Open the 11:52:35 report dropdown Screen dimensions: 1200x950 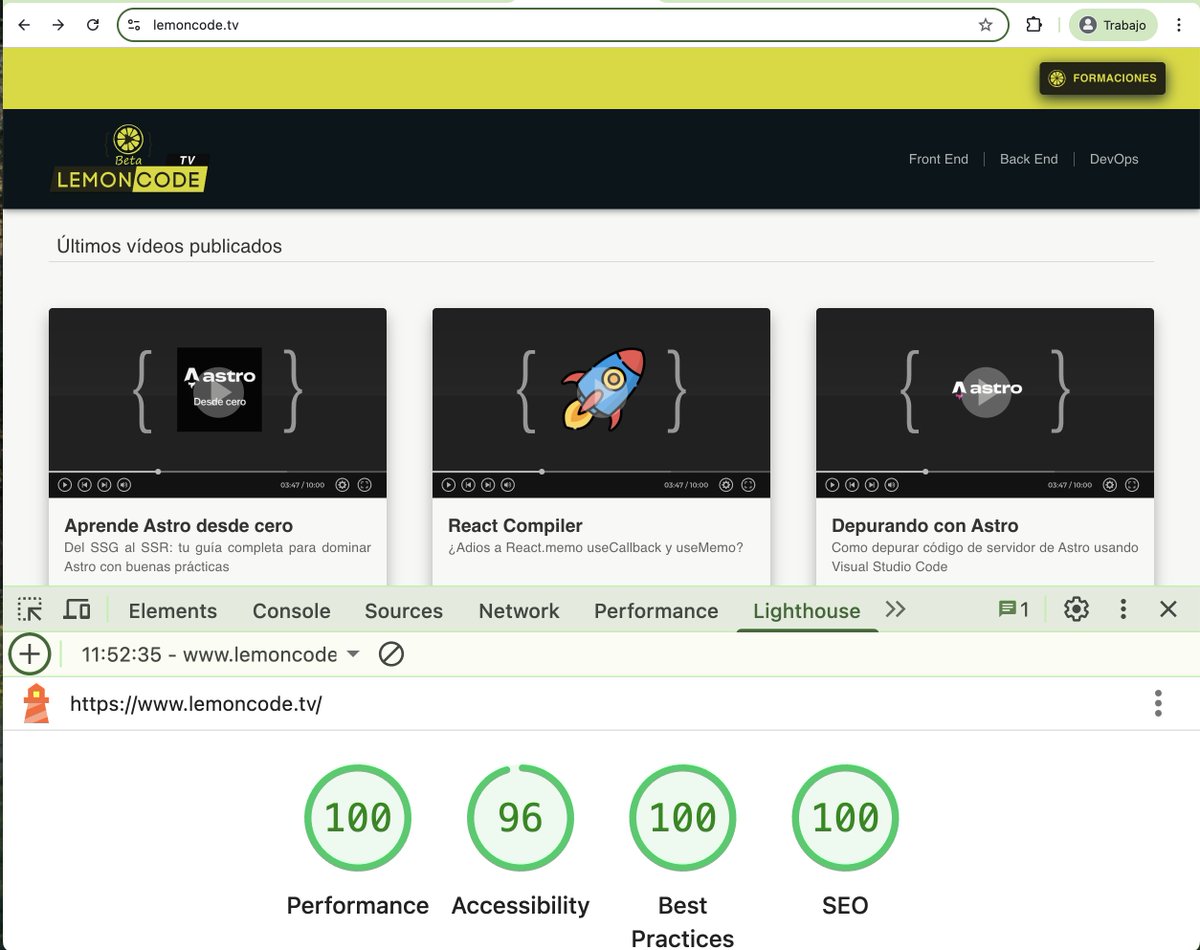click(220, 655)
